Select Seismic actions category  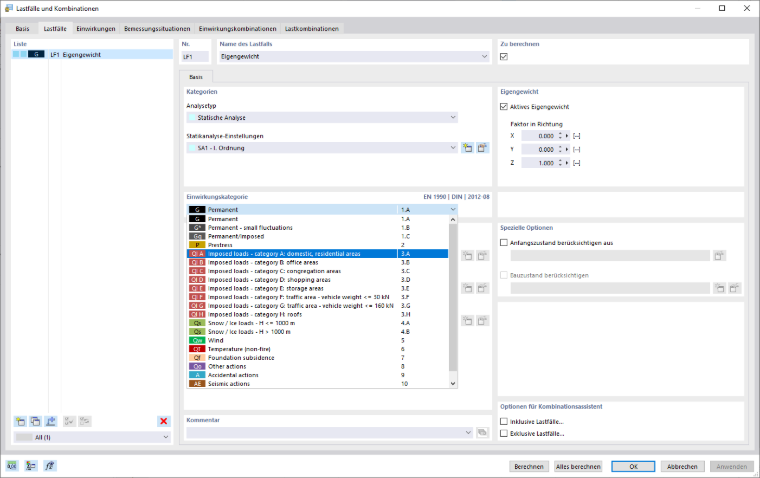click(317, 383)
